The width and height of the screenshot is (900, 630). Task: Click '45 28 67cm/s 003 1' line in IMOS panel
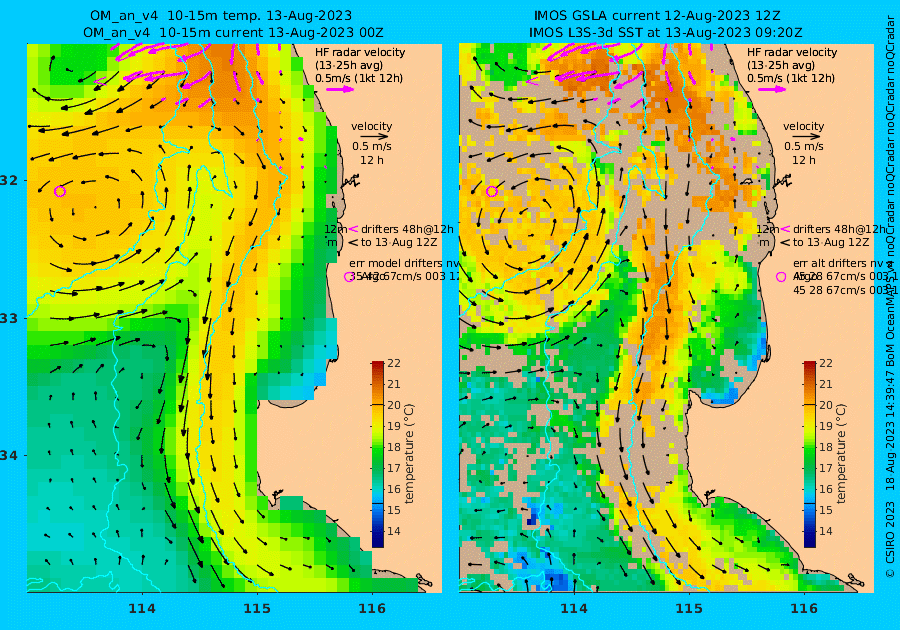(845, 290)
